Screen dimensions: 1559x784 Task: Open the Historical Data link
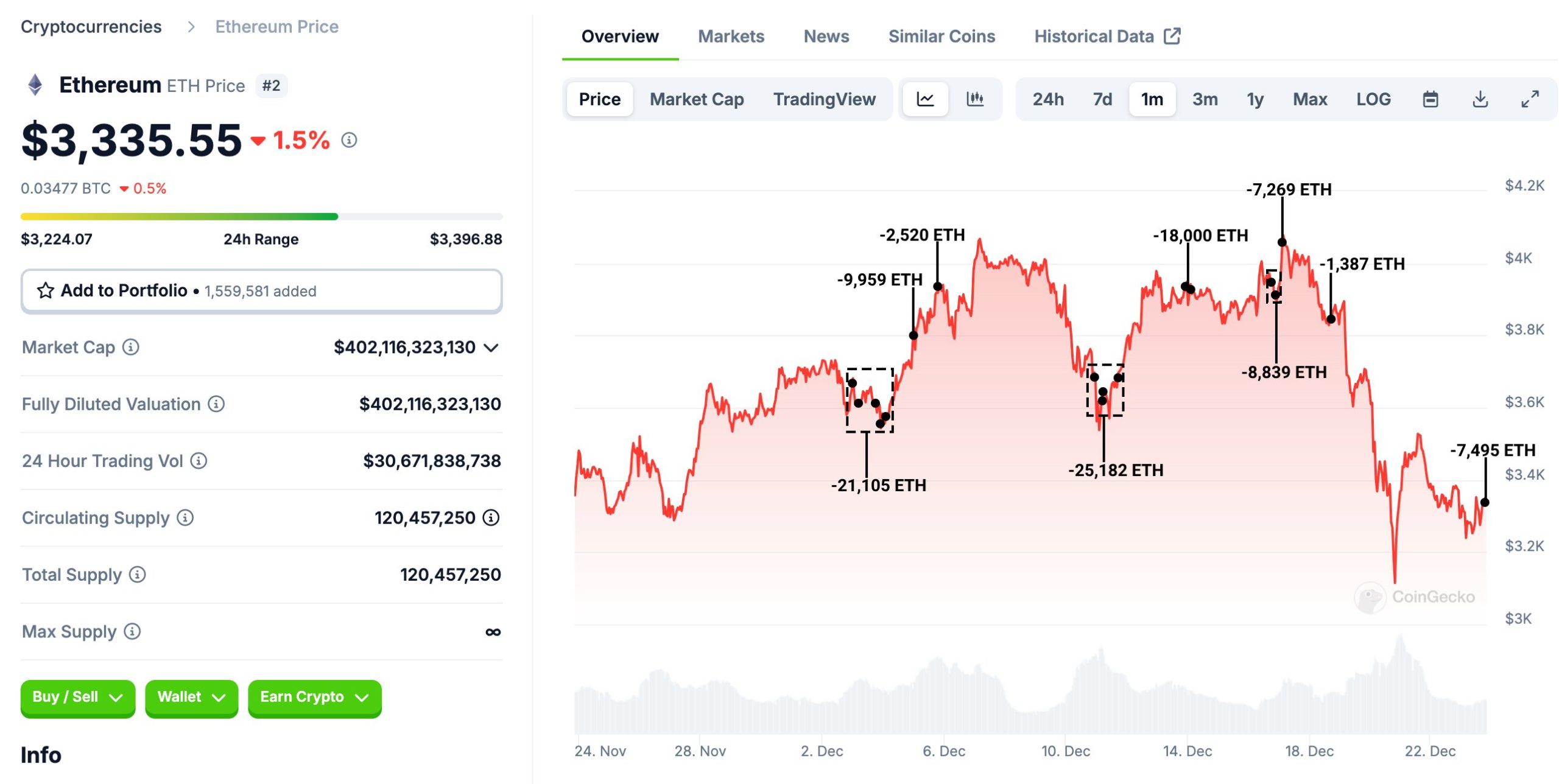[1107, 37]
